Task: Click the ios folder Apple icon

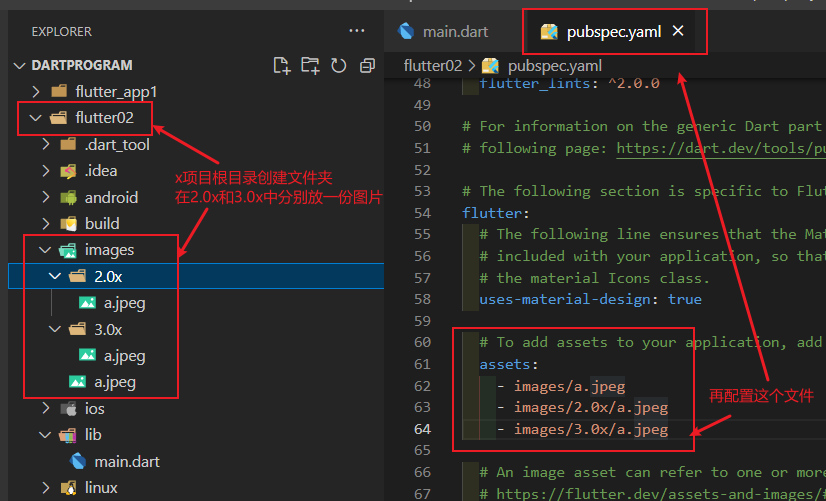Action: (68, 408)
